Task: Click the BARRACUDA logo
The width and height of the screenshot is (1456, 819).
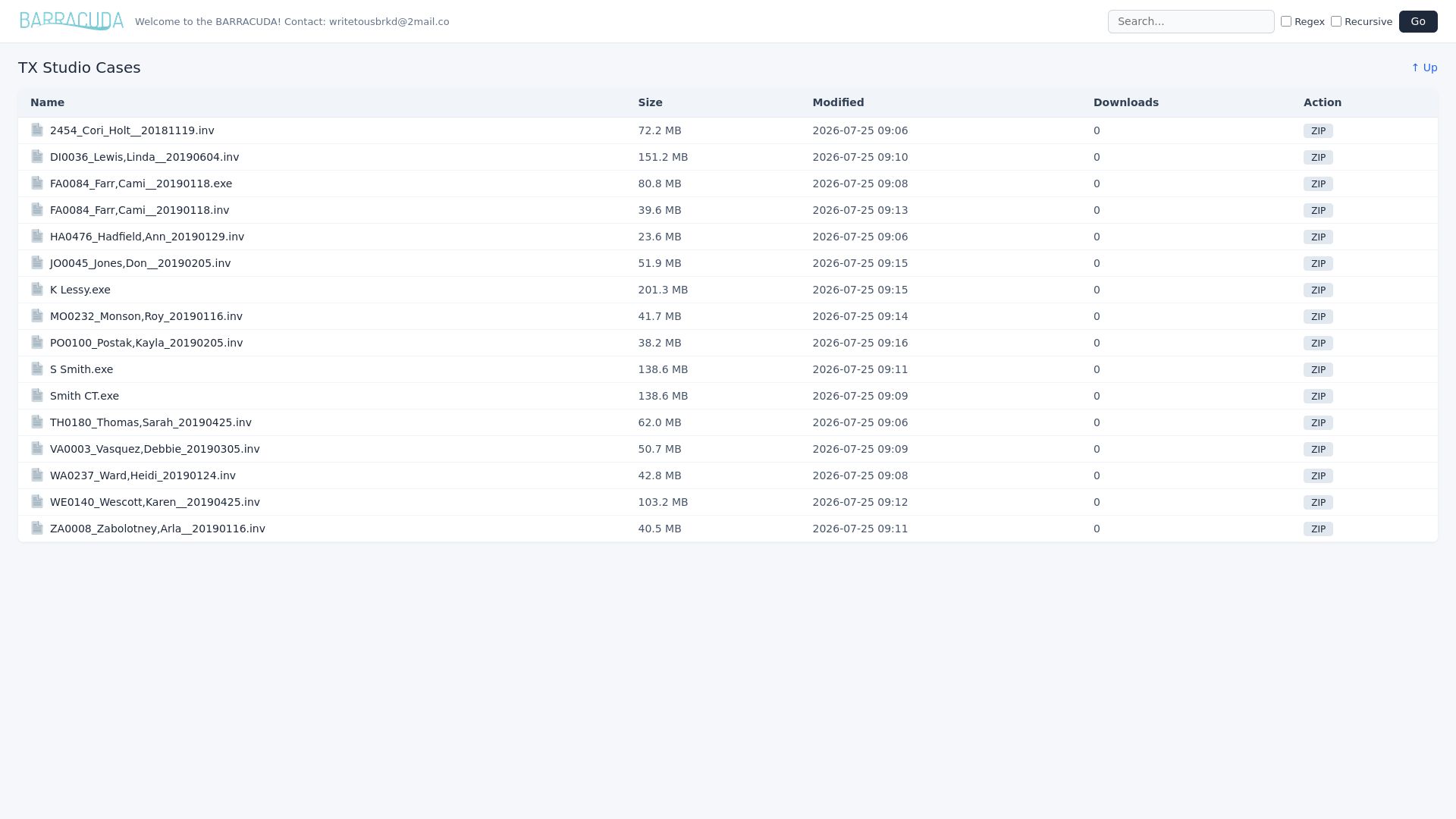Action: pos(71,21)
